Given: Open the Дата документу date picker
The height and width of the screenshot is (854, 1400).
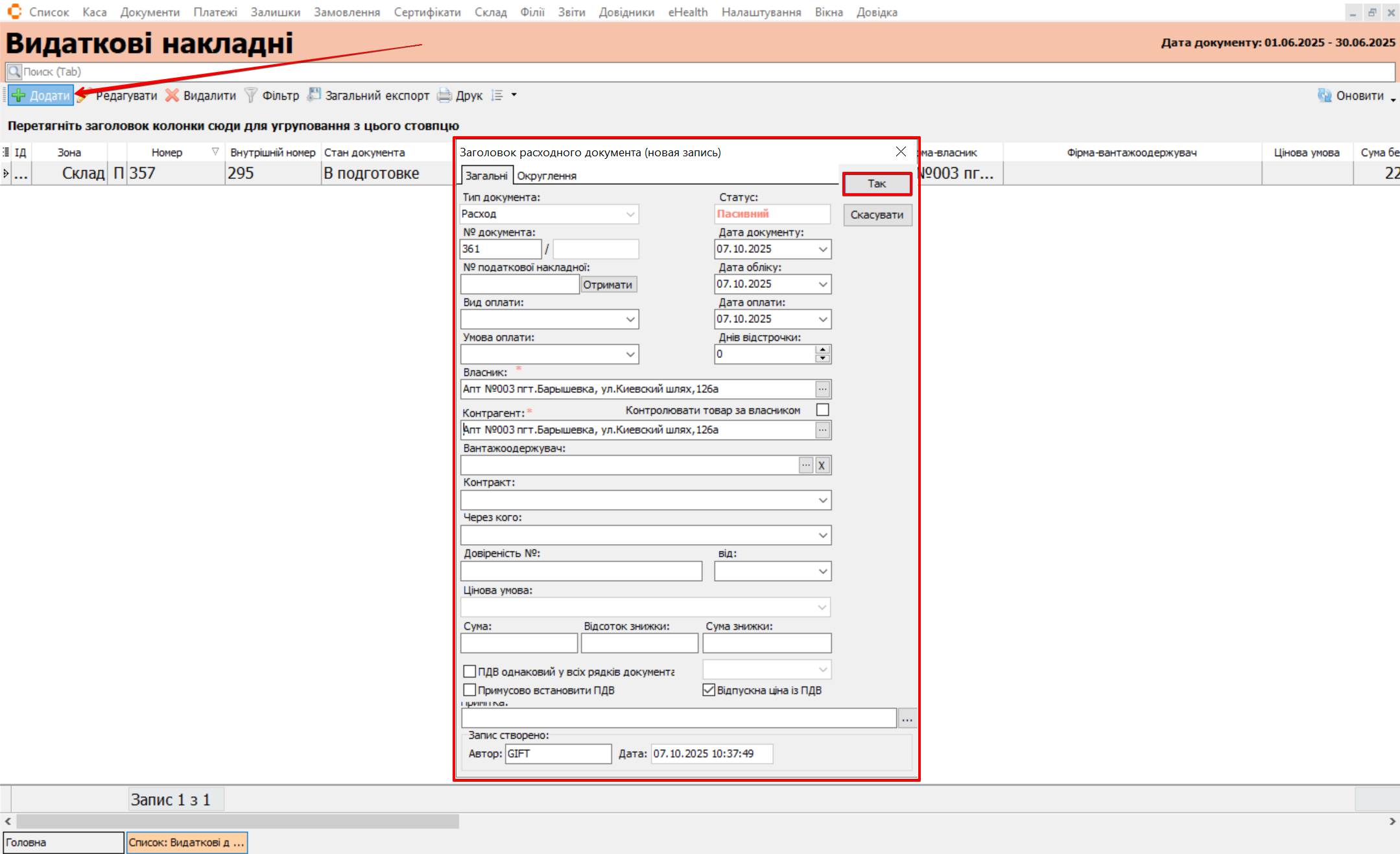Looking at the screenshot, I should click(822, 249).
